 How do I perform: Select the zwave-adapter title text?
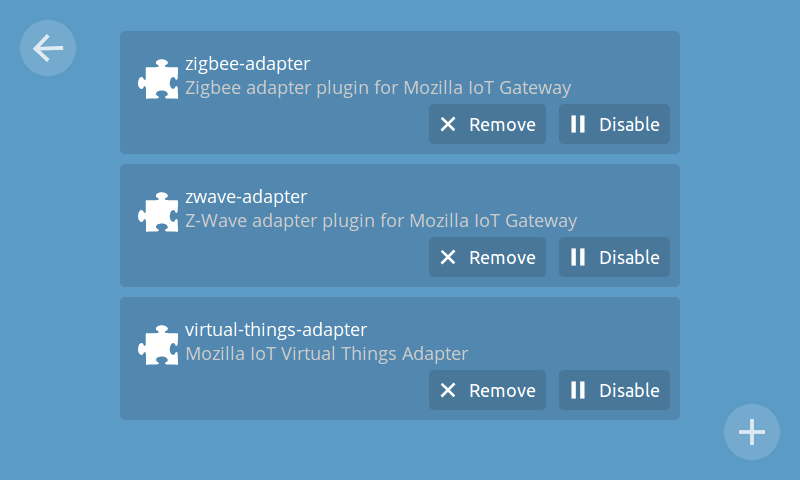[x=246, y=197]
